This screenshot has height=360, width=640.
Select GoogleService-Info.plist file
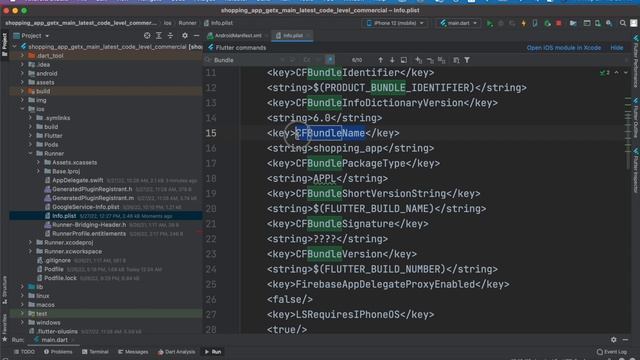86,207
